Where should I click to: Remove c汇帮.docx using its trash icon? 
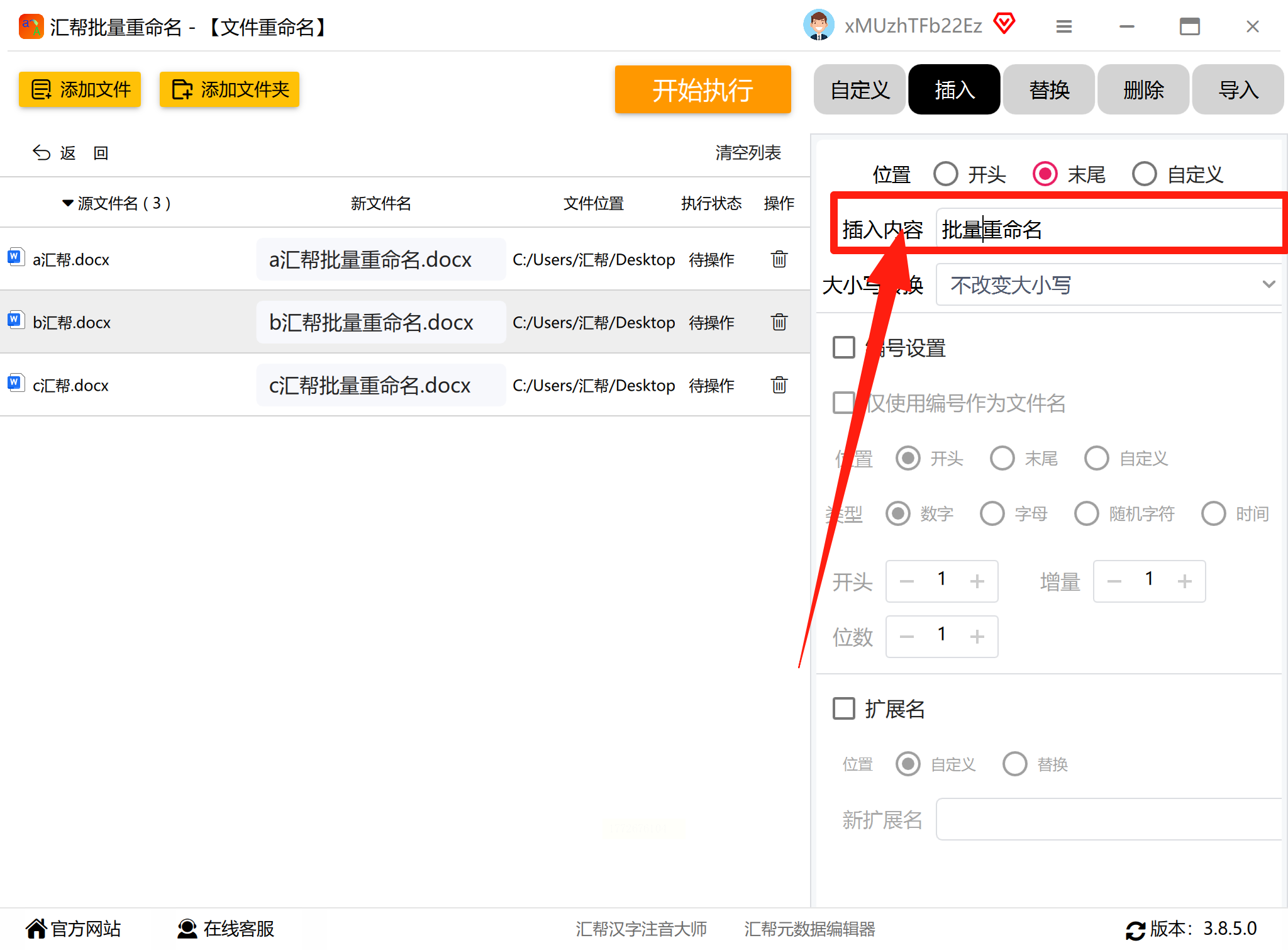[779, 385]
